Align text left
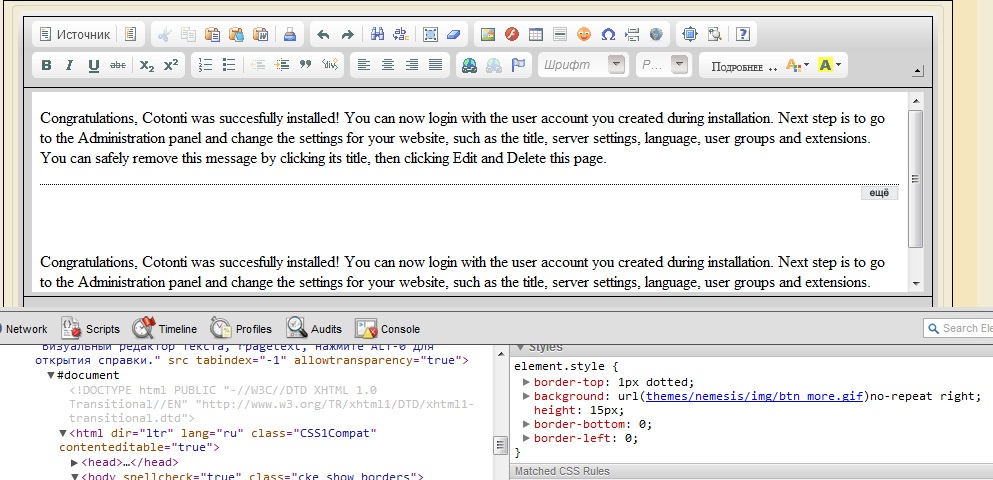Screen dimensions: 993x480 click(364, 65)
